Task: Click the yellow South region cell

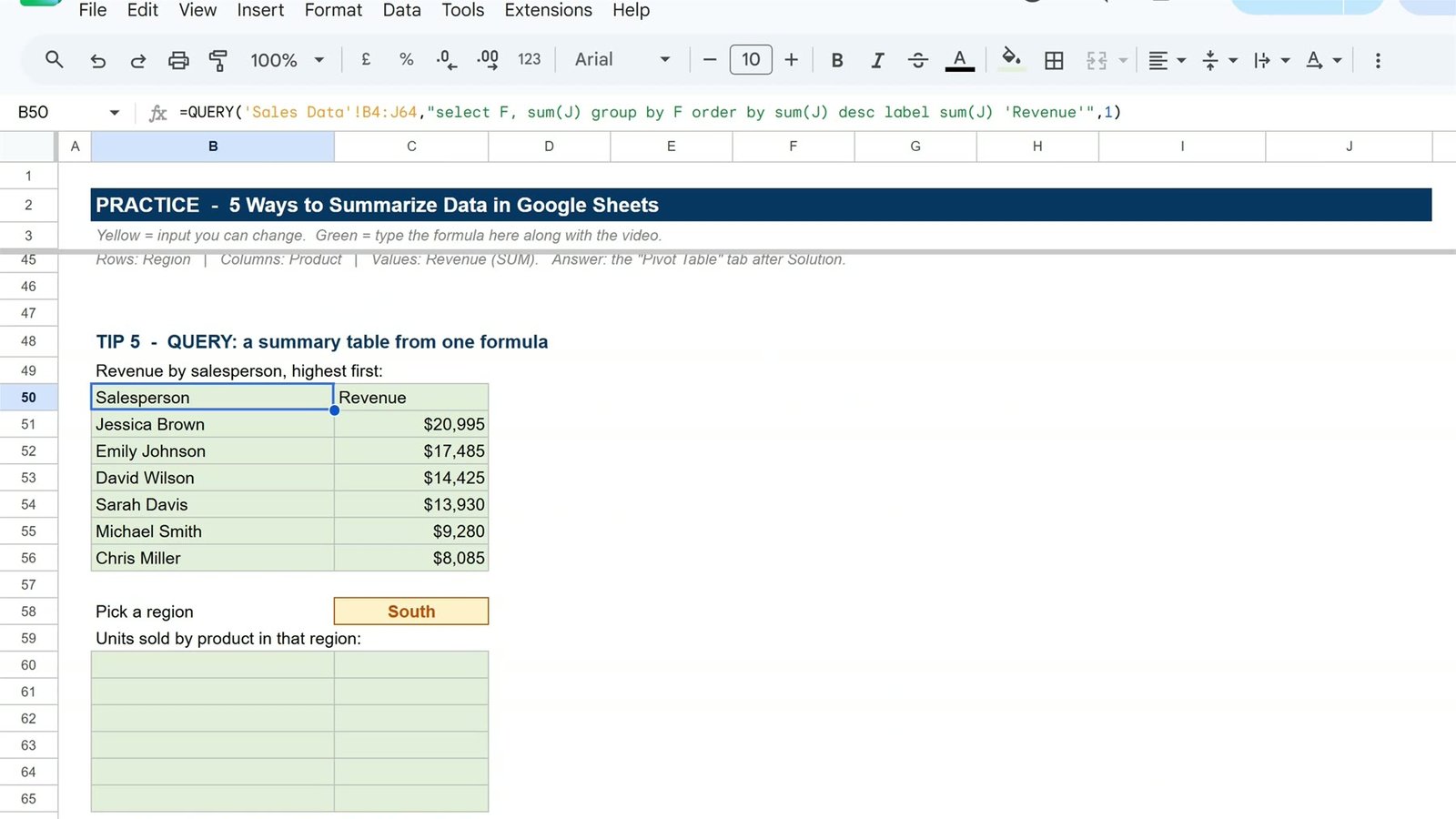Action: coord(411,612)
